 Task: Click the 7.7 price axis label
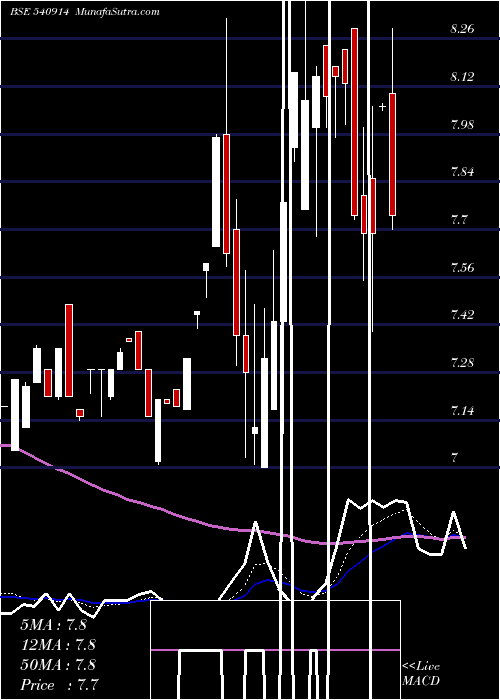coord(459,220)
